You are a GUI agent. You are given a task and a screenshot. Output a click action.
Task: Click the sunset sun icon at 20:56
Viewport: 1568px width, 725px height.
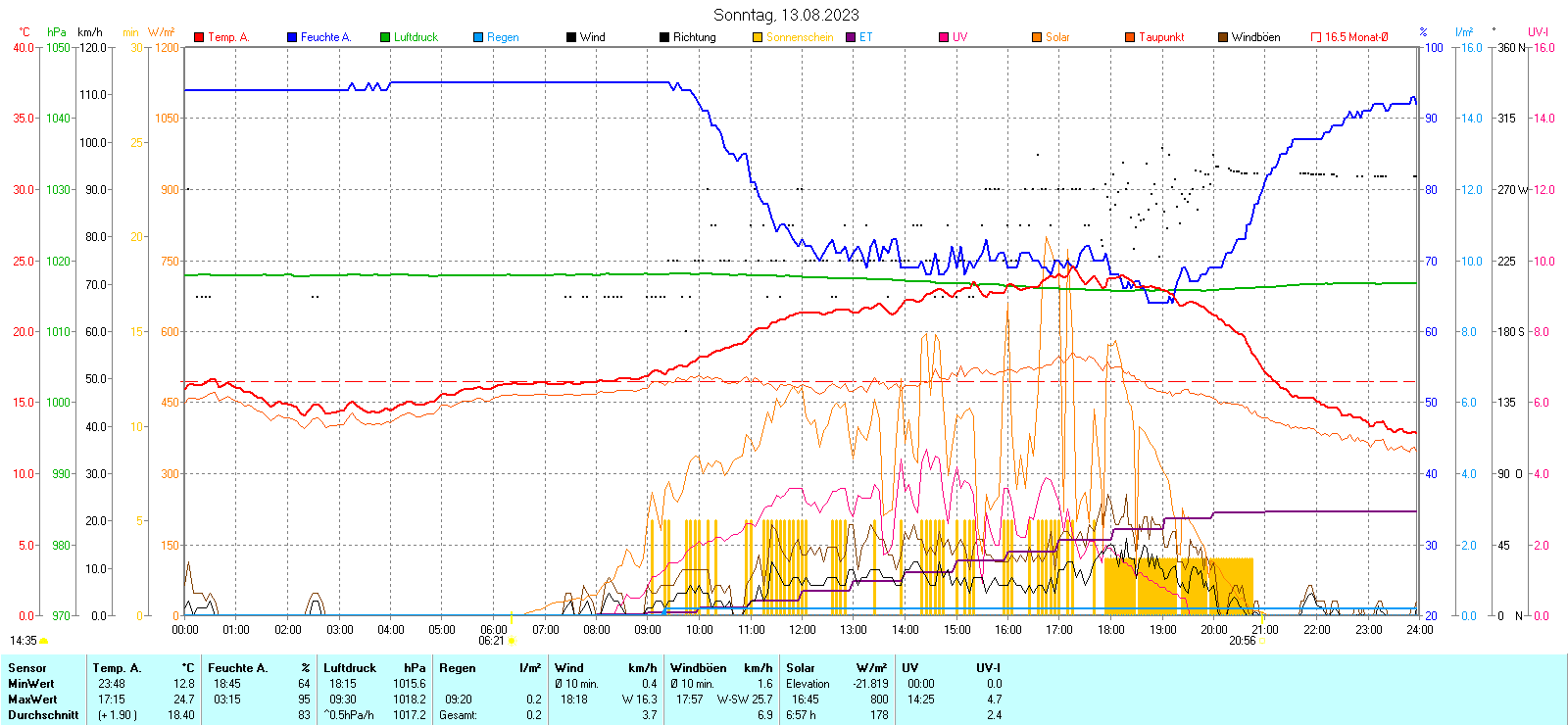click(x=1262, y=641)
